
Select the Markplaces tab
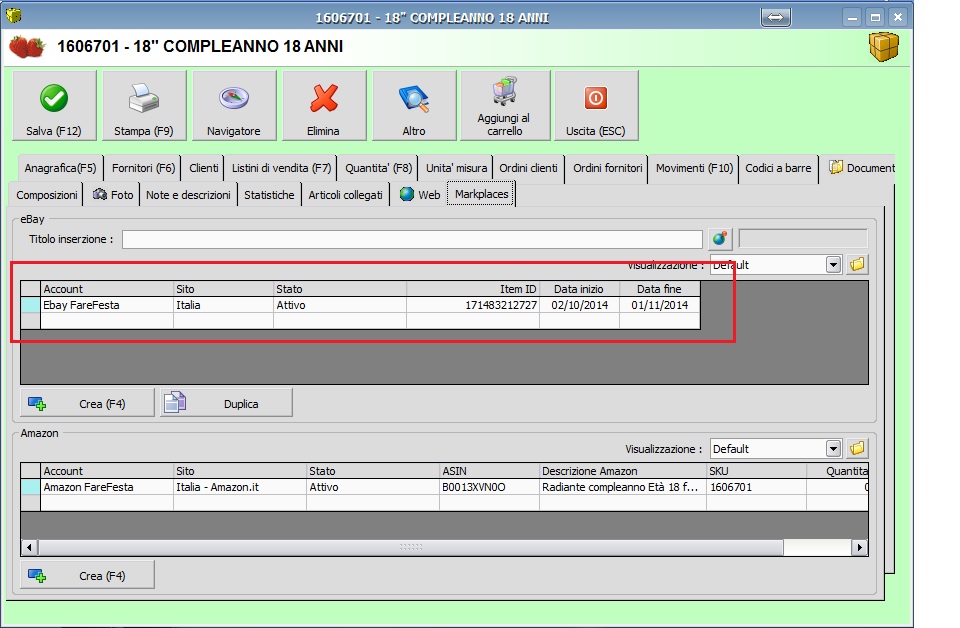coord(481,194)
